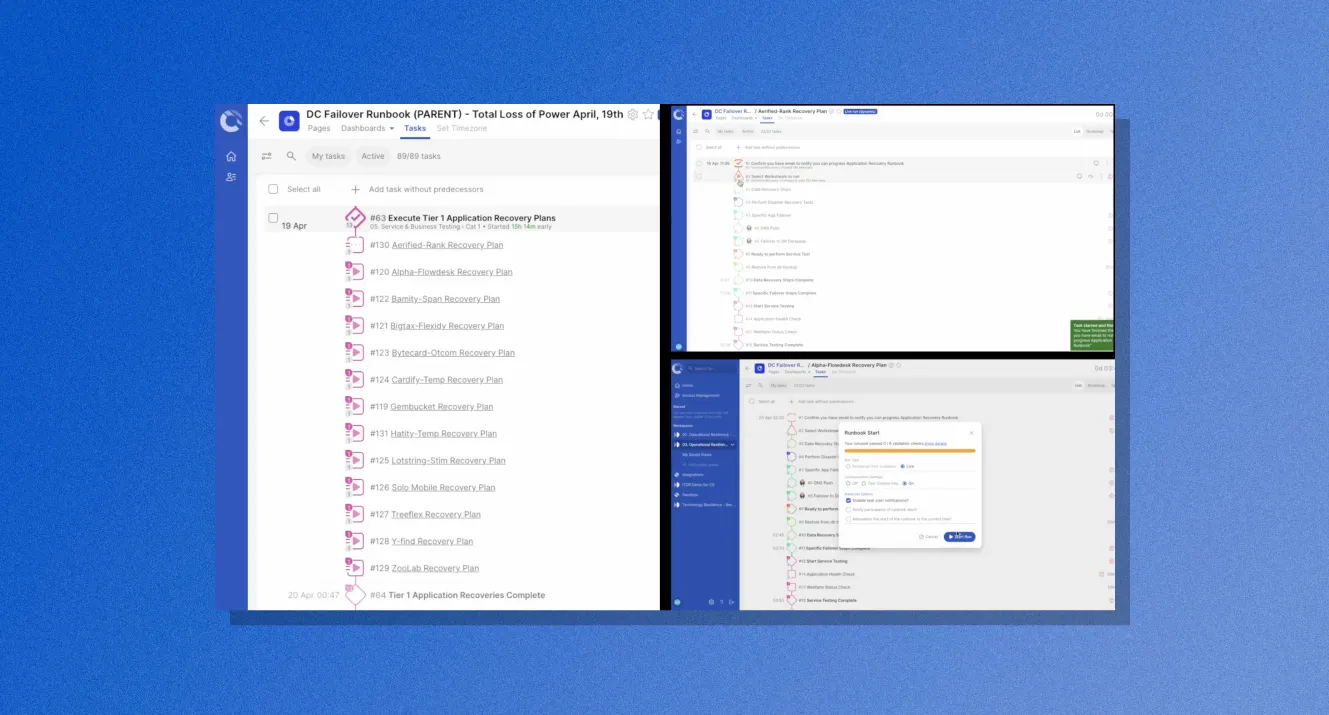Collapse the 03. Operational Resilience workspace
The image size is (1329, 715).
click(x=733, y=445)
